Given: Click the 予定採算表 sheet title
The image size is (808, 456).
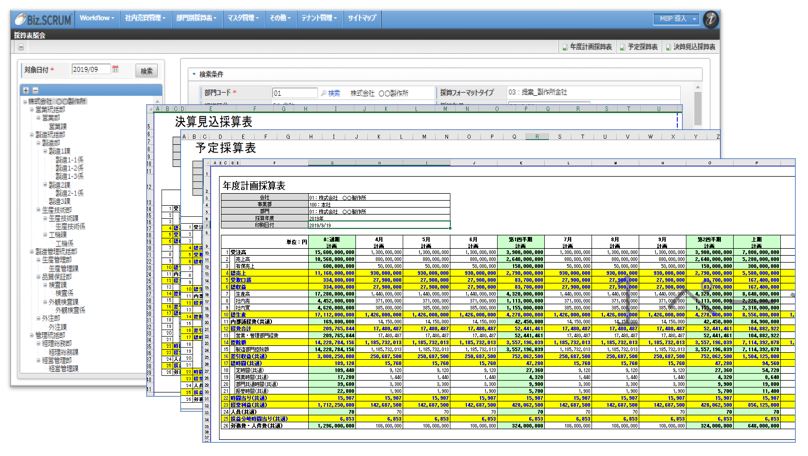Looking at the screenshot, I should pos(225,148).
